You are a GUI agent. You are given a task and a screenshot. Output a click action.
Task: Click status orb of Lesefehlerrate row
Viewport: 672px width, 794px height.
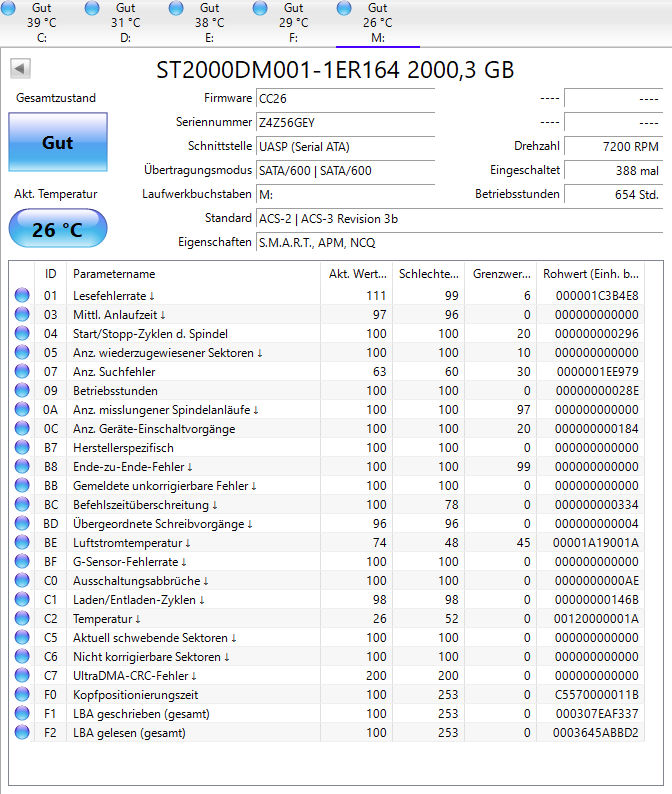tap(22, 295)
